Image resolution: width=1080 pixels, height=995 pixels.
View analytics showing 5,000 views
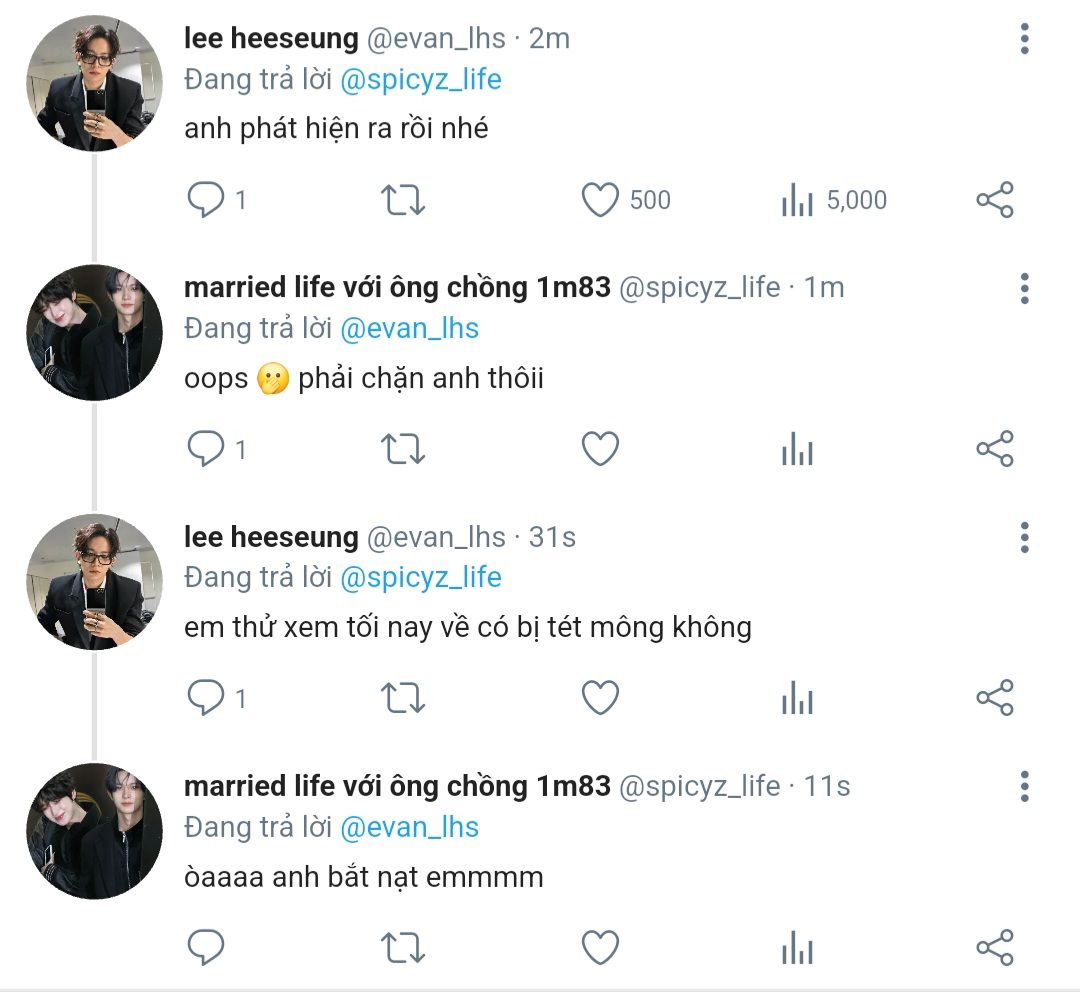click(797, 200)
